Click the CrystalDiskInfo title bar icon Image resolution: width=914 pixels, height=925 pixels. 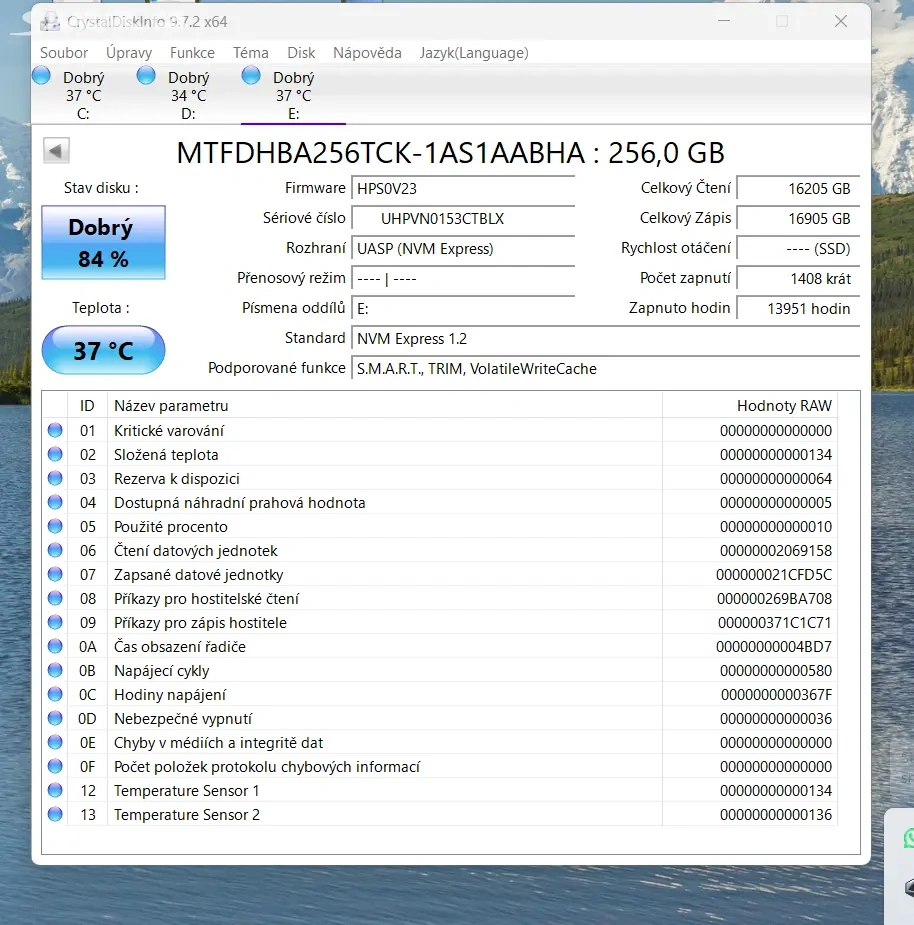[50, 22]
